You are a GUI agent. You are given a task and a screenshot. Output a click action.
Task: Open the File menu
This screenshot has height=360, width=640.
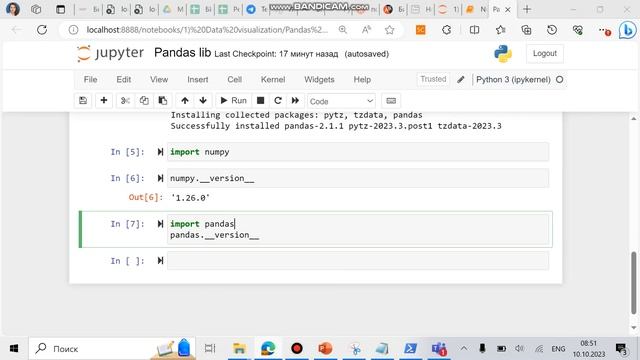point(90,80)
